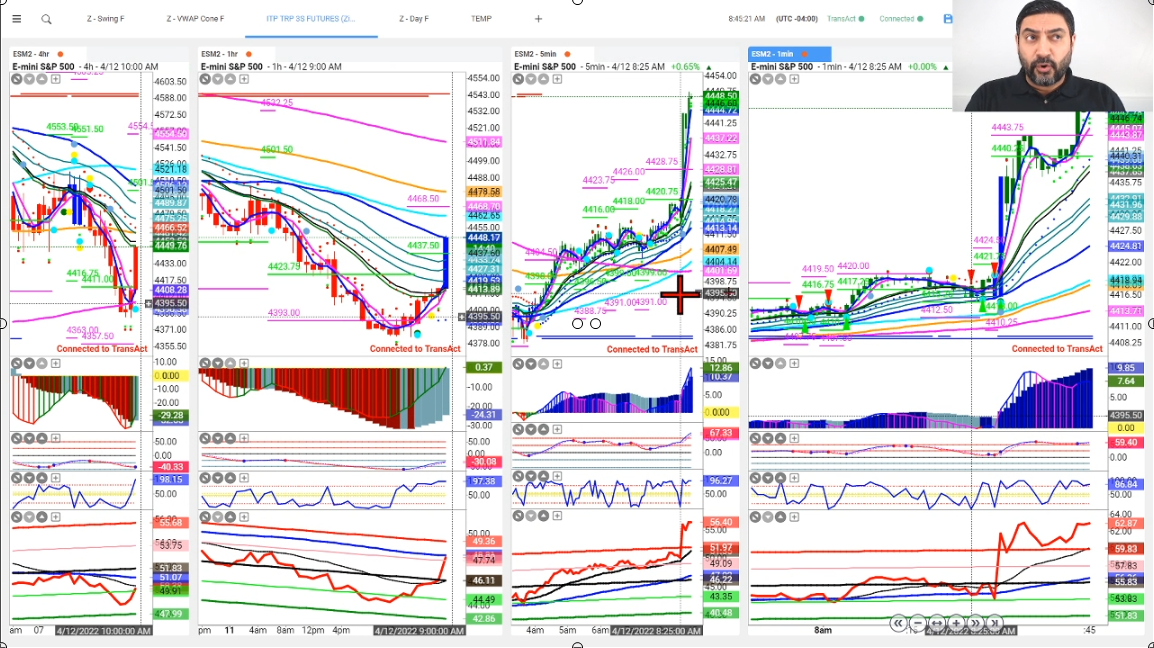
Task: Add a new workspace with plus button
Action: [538, 19]
